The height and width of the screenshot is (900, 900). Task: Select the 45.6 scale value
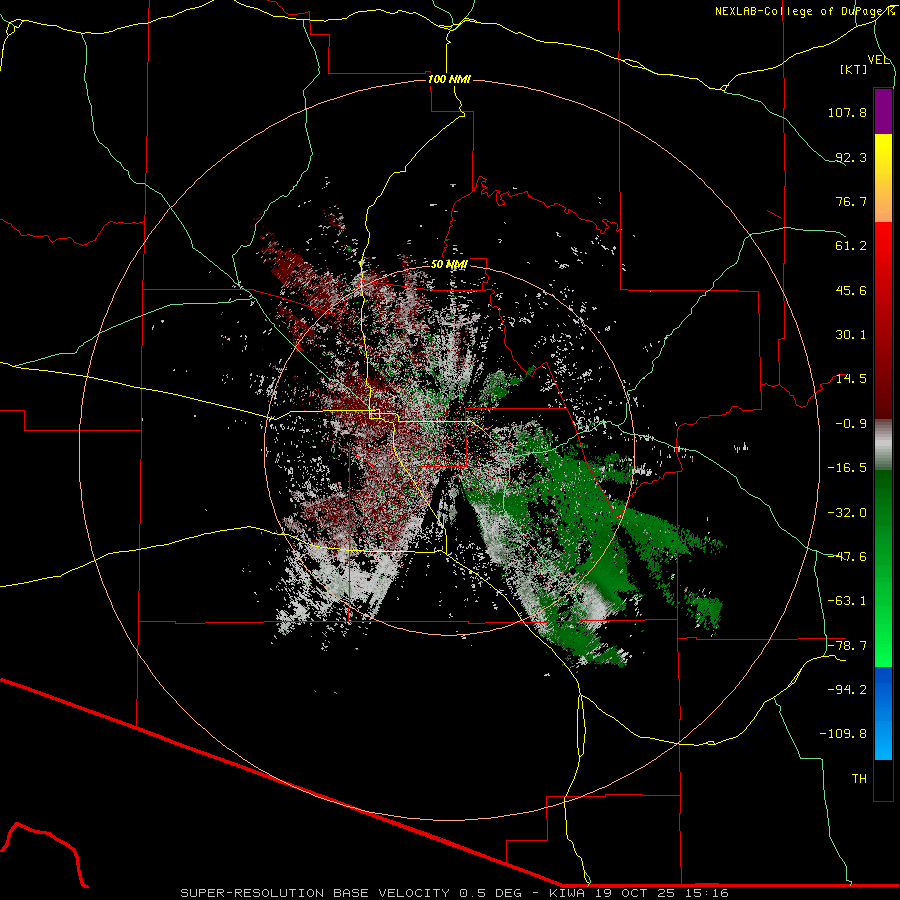click(851, 290)
